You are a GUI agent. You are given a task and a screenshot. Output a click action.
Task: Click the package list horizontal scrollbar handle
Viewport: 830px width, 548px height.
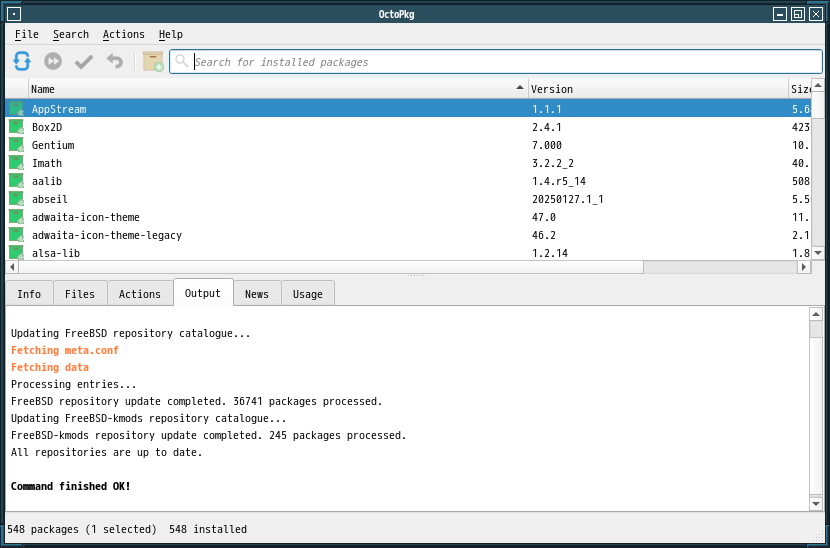331,267
